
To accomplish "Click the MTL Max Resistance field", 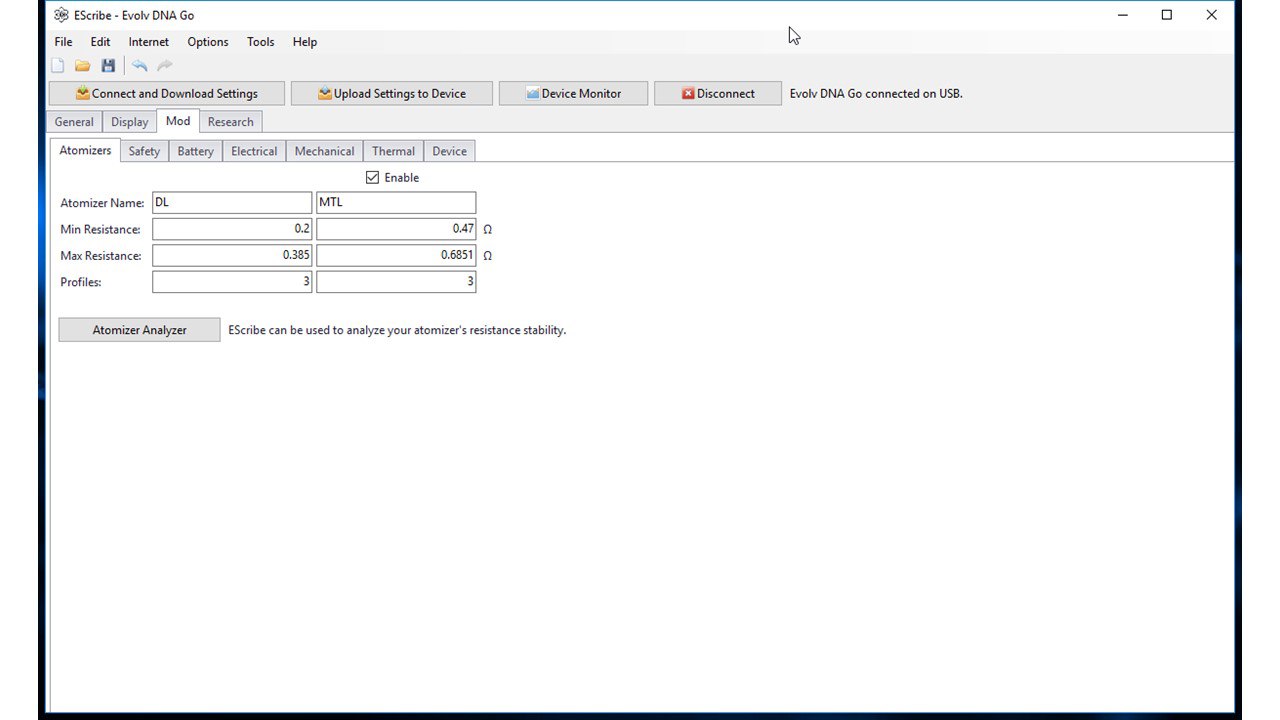I will point(396,255).
